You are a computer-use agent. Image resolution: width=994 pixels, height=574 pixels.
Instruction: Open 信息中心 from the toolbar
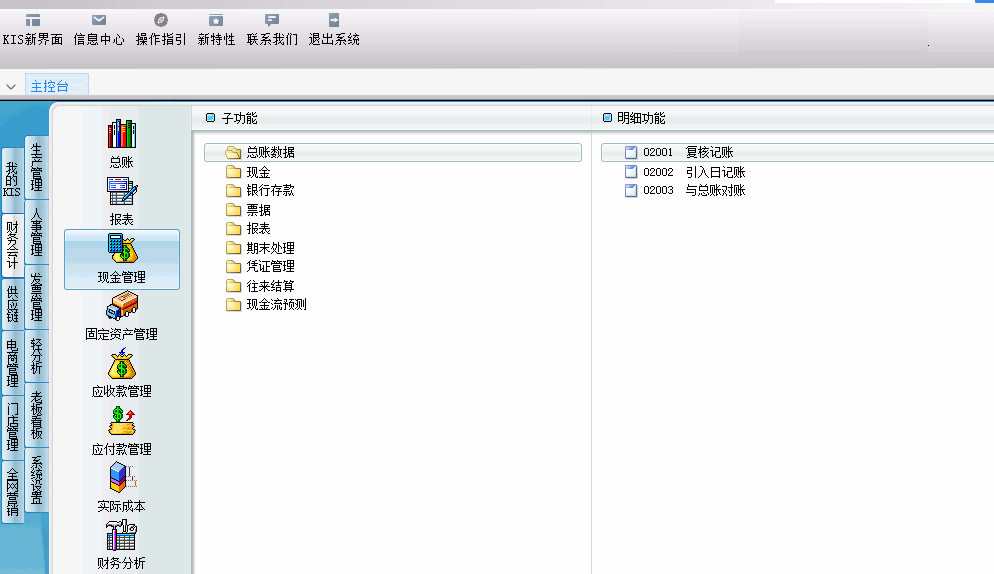99,30
